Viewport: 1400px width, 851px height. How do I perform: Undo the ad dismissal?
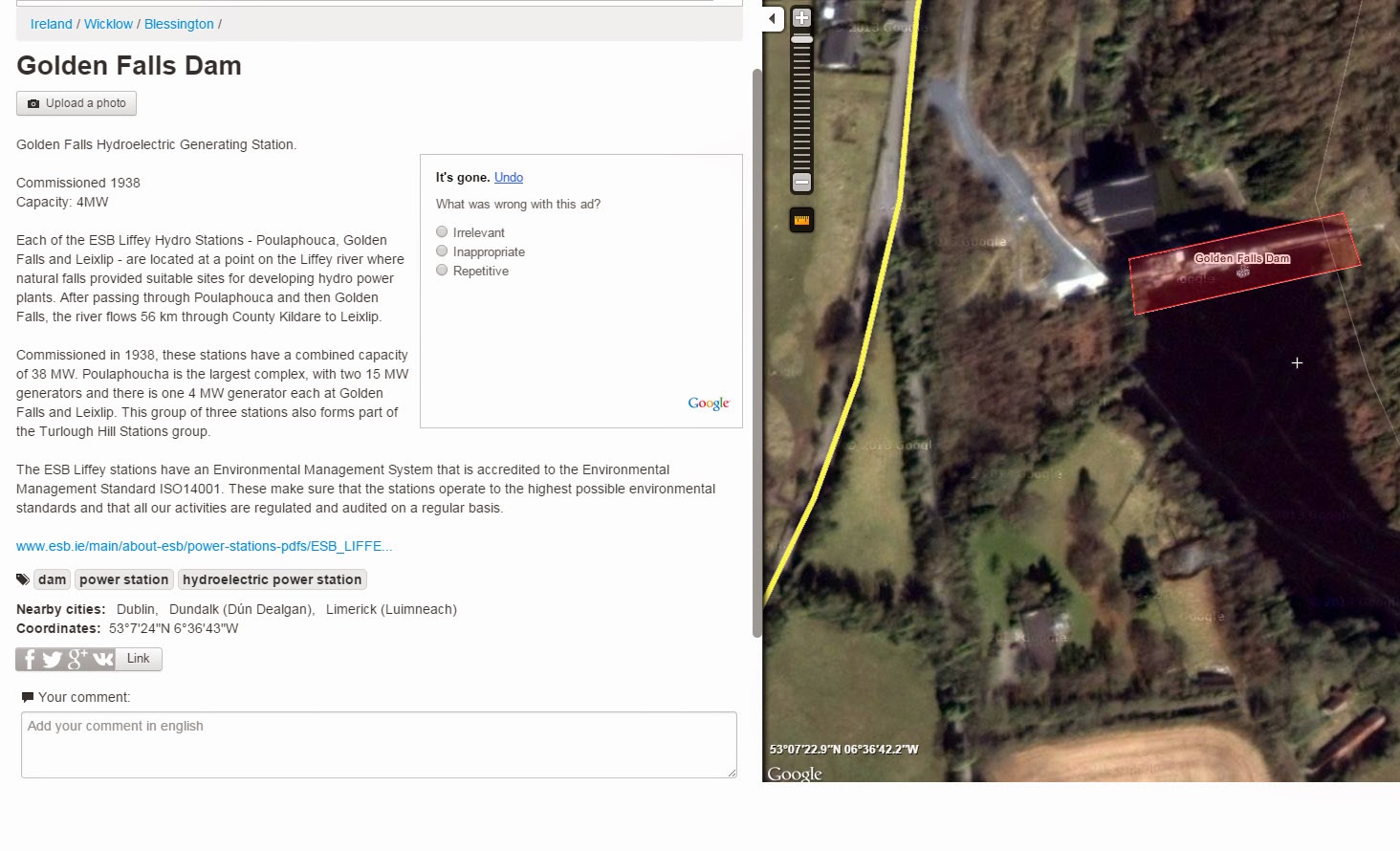509,178
